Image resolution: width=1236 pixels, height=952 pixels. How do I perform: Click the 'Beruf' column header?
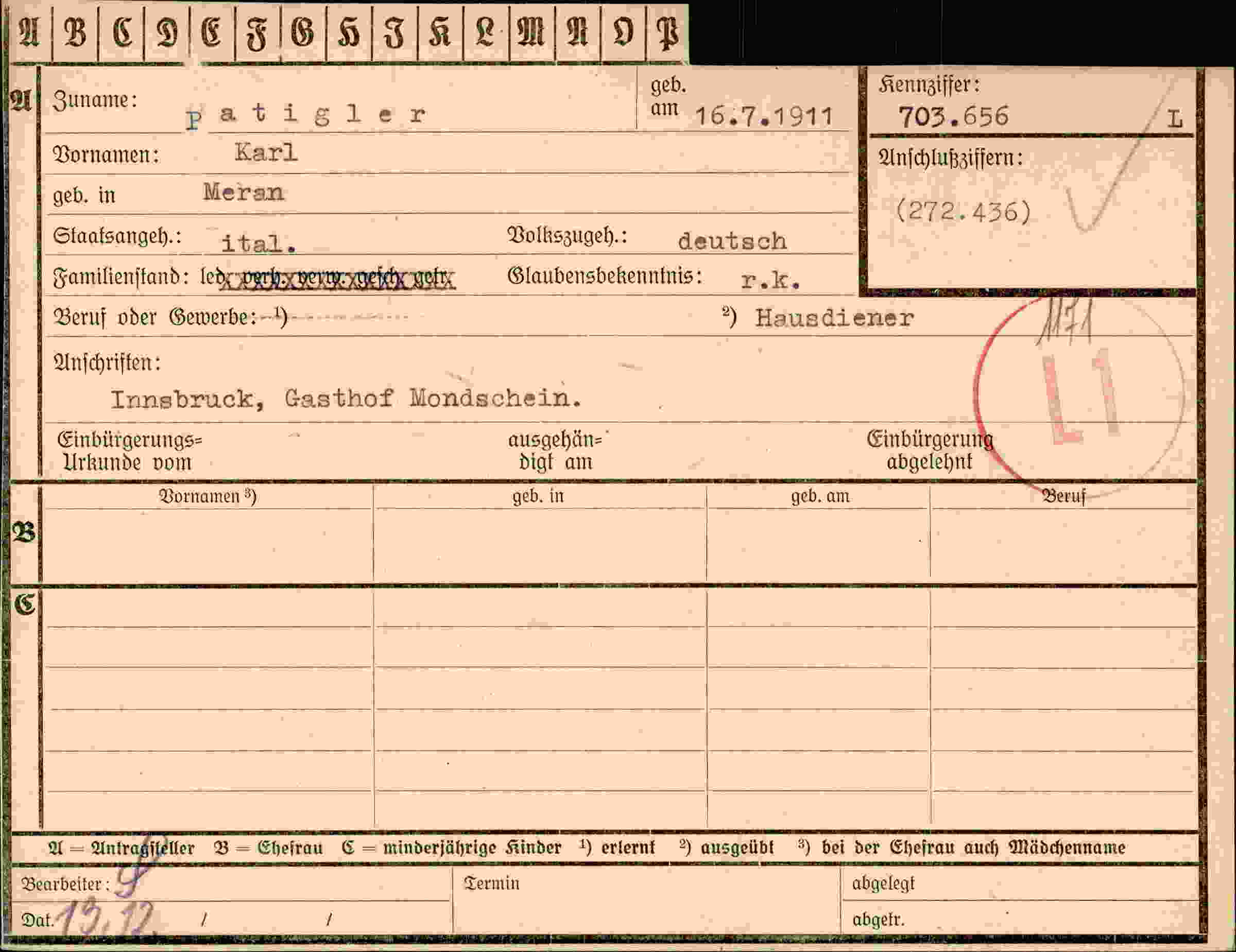[1064, 496]
